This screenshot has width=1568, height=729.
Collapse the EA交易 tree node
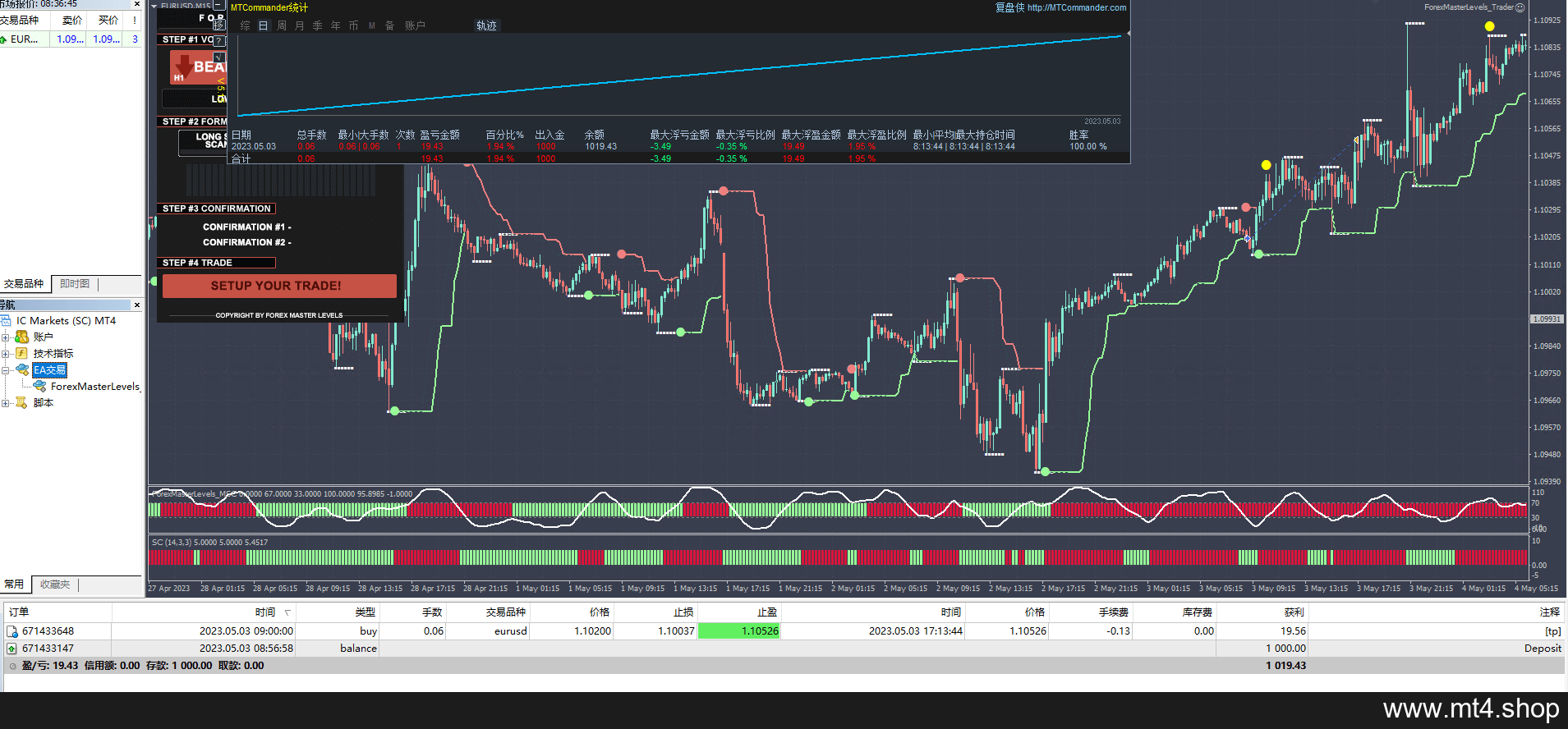coord(6,370)
